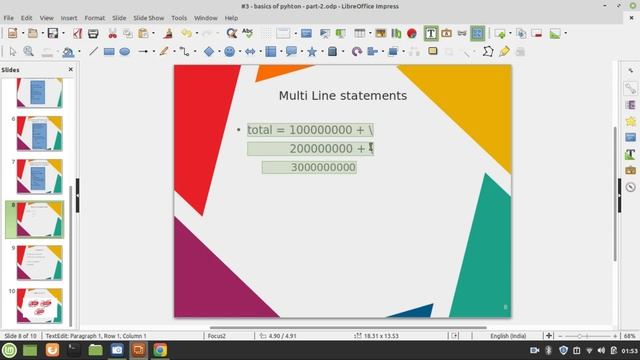Click the Clone formatting paintbrush icon
The width and height of the screenshot is (640, 360).
[x=168, y=33]
